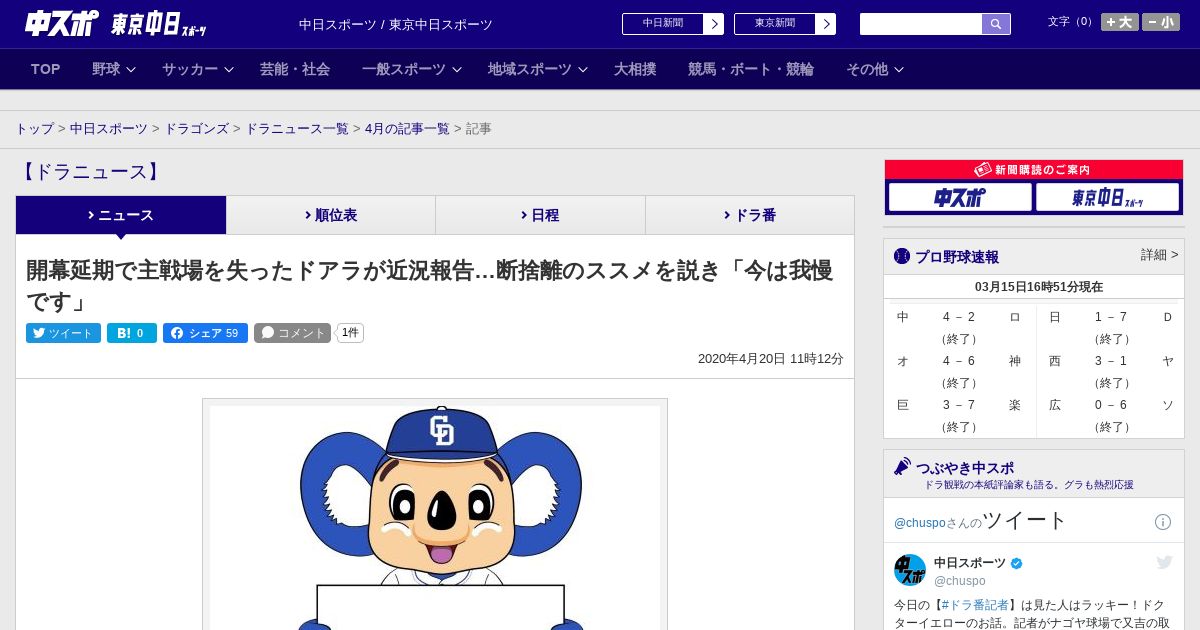Click the つぶやき中スポ heading
Viewport: 1200px width, 630px height.
pos(965,468)
